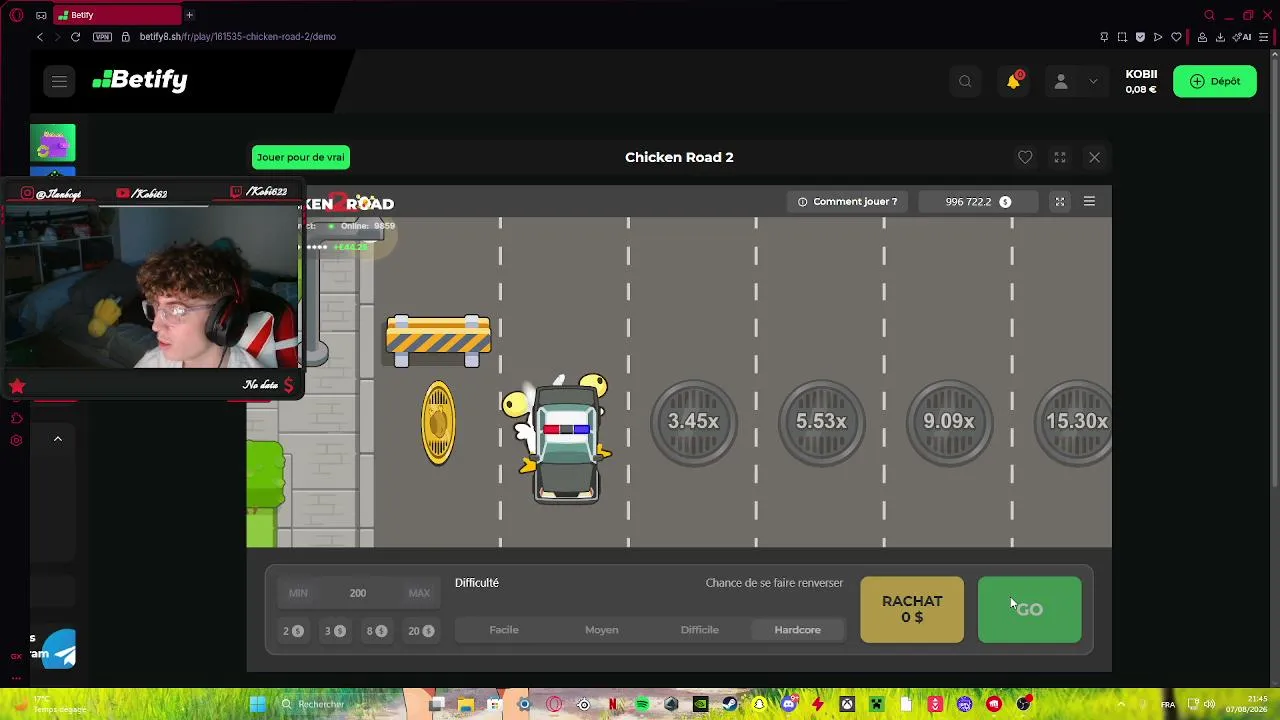The width and height of the screenshot is (1280, 720).
Task: Choose the 8 dollar quick bet
Action: click(377, 631)
